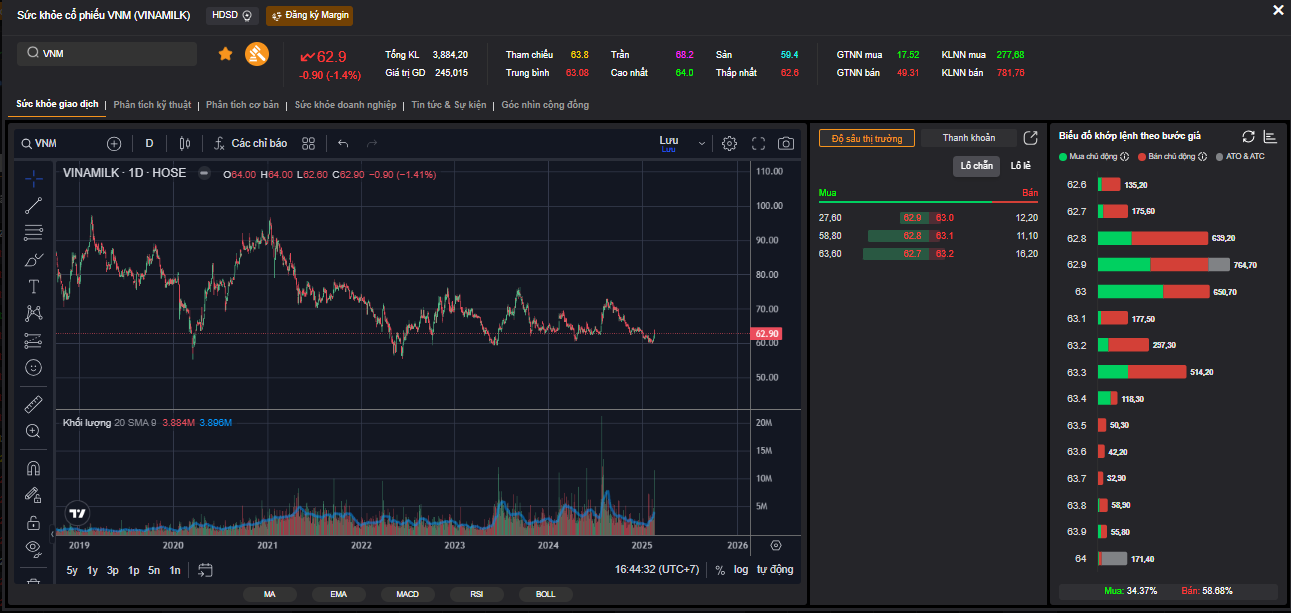This screenshot has width=1291, height=613.
Task: Enter fullscreen chart mode
Action: [x=758, y=143]
